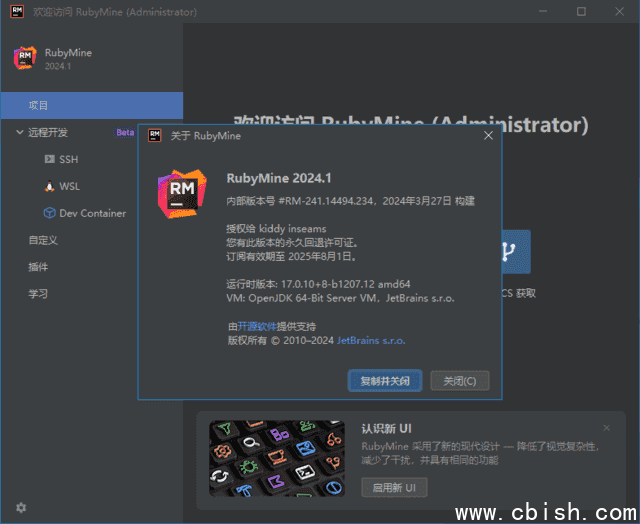Click the Dev Container cube icon
This screenshot has width=640, height=524.
tap(49, 213)
